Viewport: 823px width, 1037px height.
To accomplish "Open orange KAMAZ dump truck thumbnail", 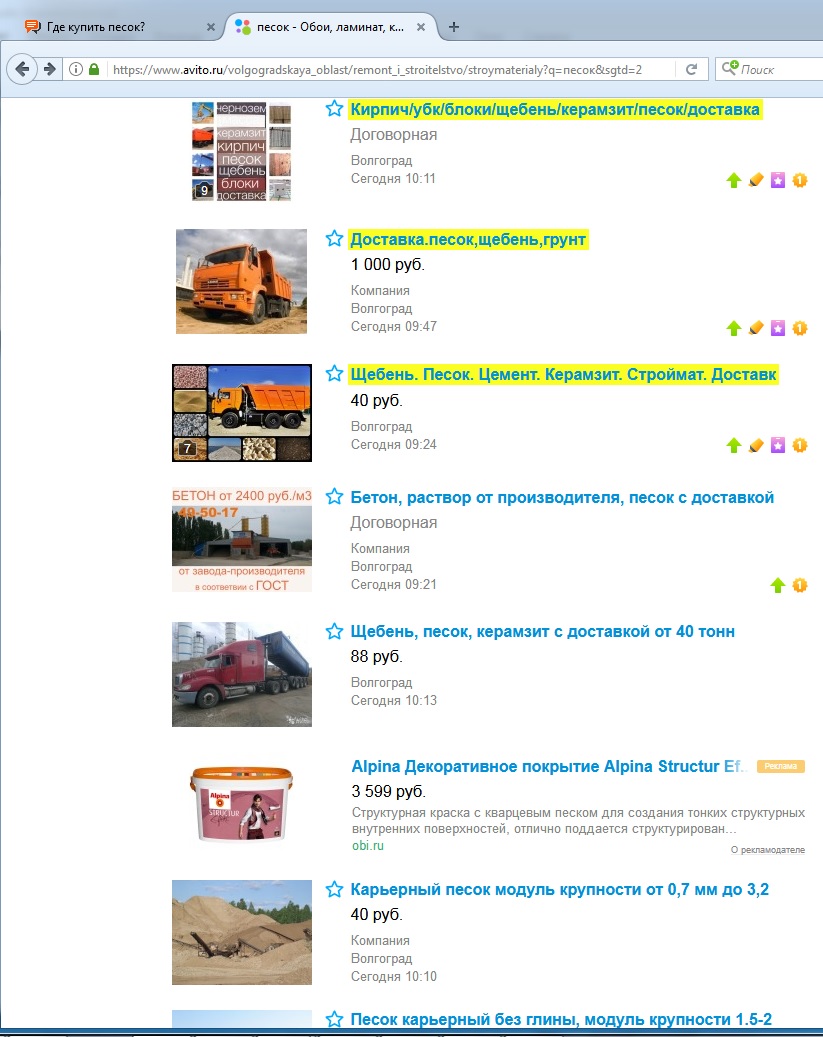I will 241,281.
